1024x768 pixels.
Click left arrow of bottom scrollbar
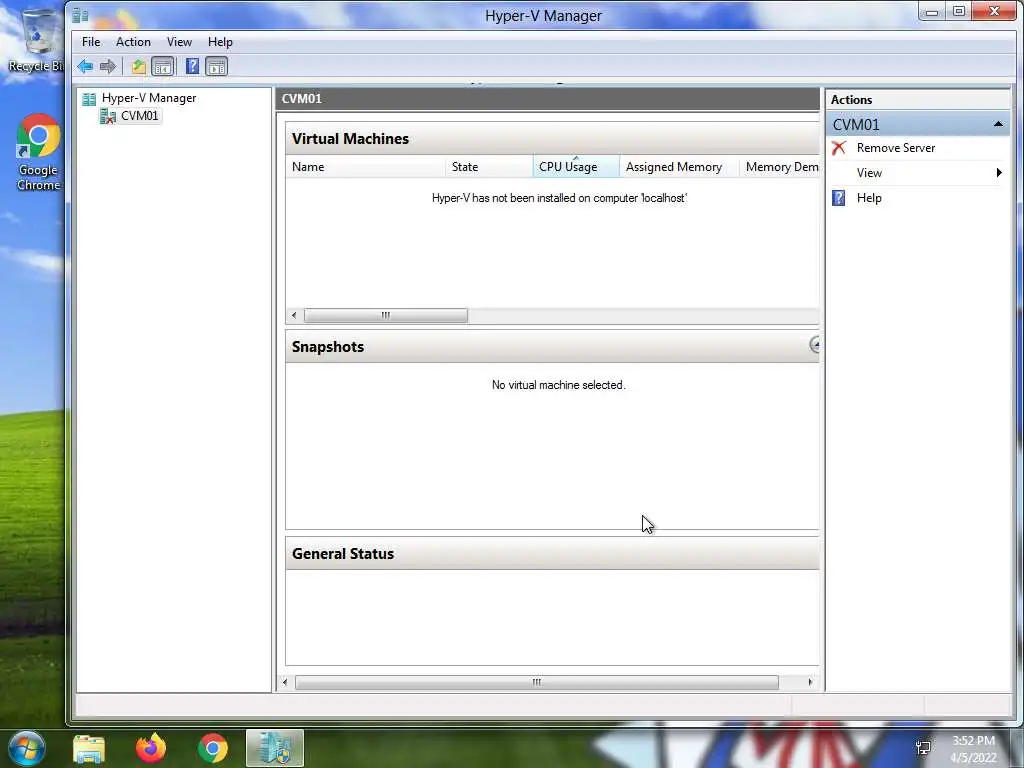(285, 682)
